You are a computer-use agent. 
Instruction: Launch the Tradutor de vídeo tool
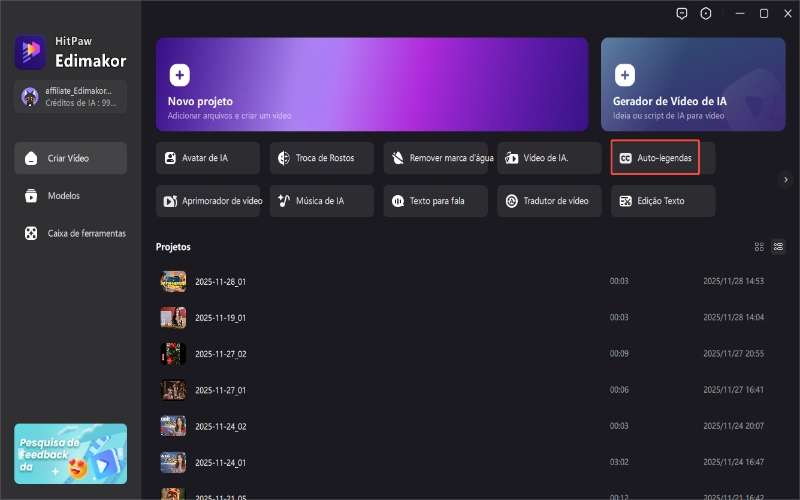tap(549, 201)
